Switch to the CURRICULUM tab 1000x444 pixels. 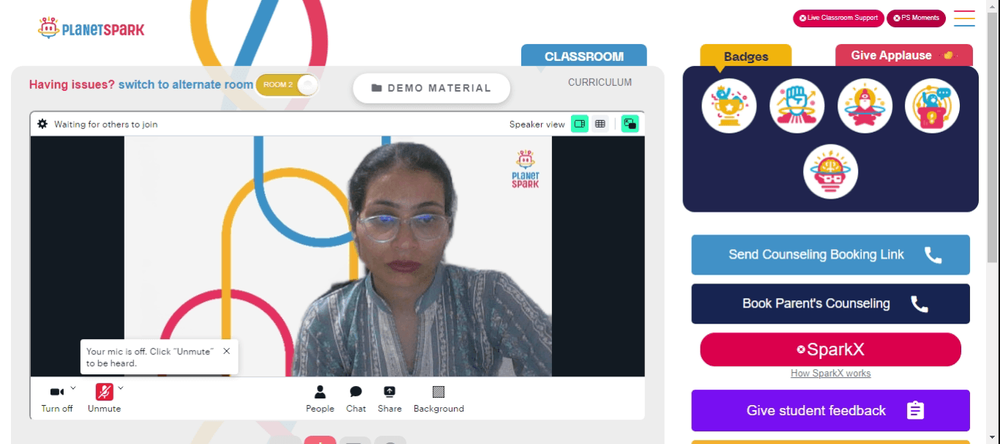pos(599,82)
